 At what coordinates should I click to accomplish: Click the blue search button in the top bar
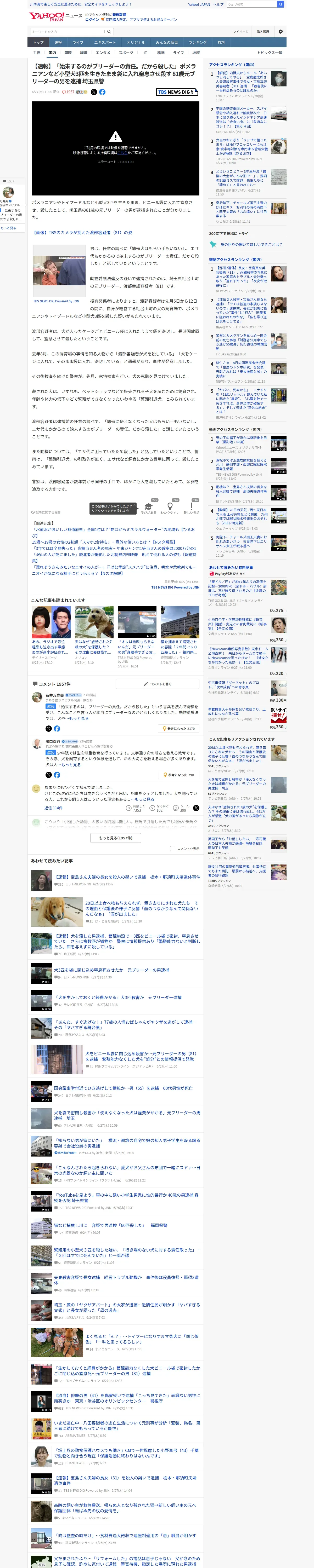(x=281, y=4)
